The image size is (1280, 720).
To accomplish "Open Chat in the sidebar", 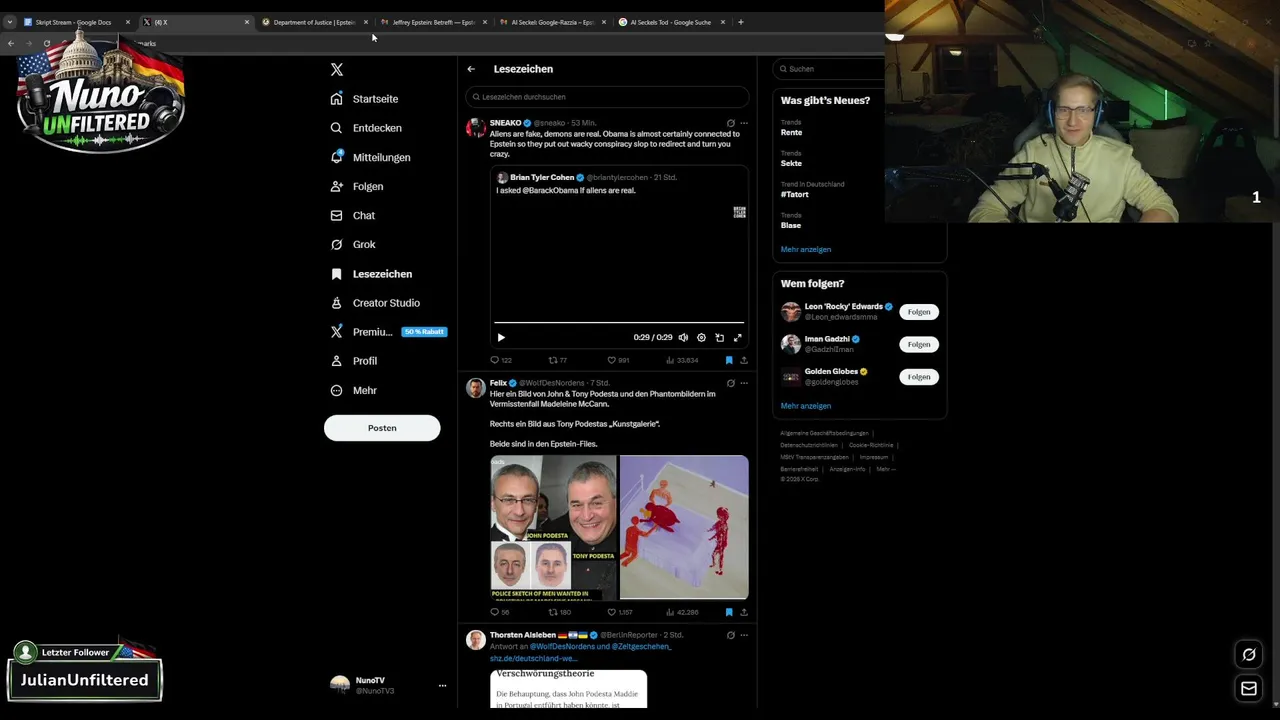I will (x=353, y=215).
